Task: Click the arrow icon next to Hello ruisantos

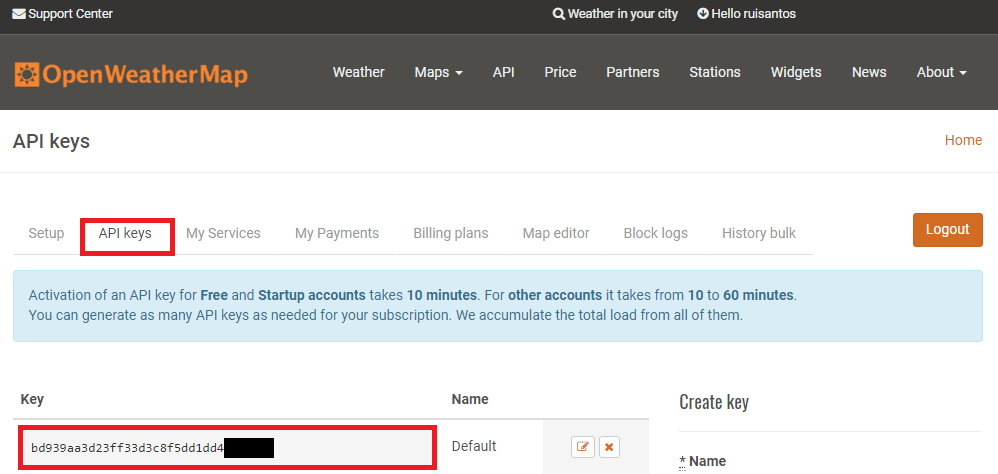Action: [703, 13]
